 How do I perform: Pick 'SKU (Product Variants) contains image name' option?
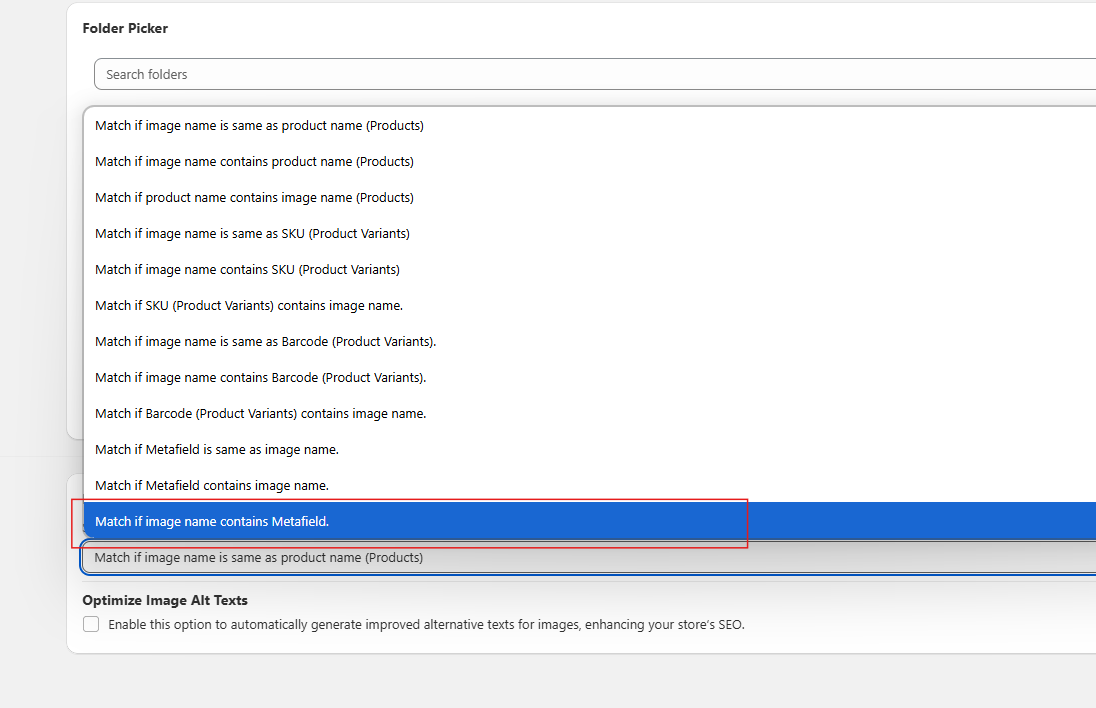click(249, 306)
